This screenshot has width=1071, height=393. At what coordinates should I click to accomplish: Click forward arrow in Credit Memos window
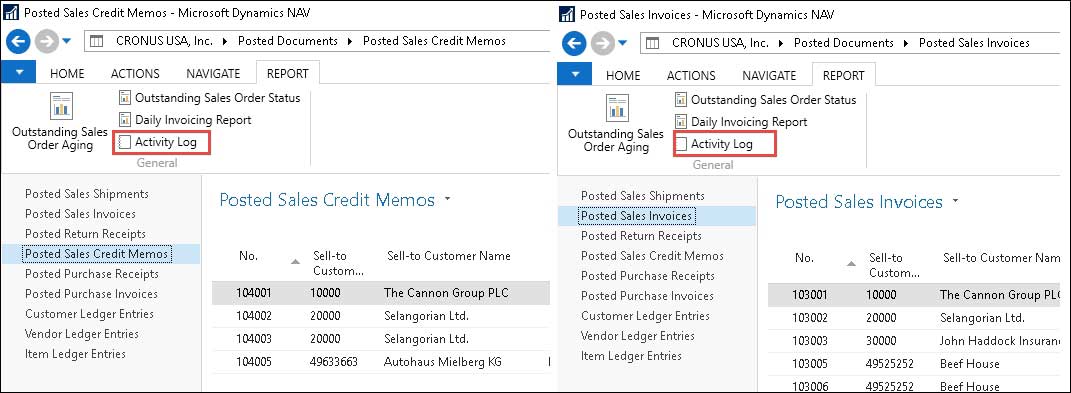(47, 42)
